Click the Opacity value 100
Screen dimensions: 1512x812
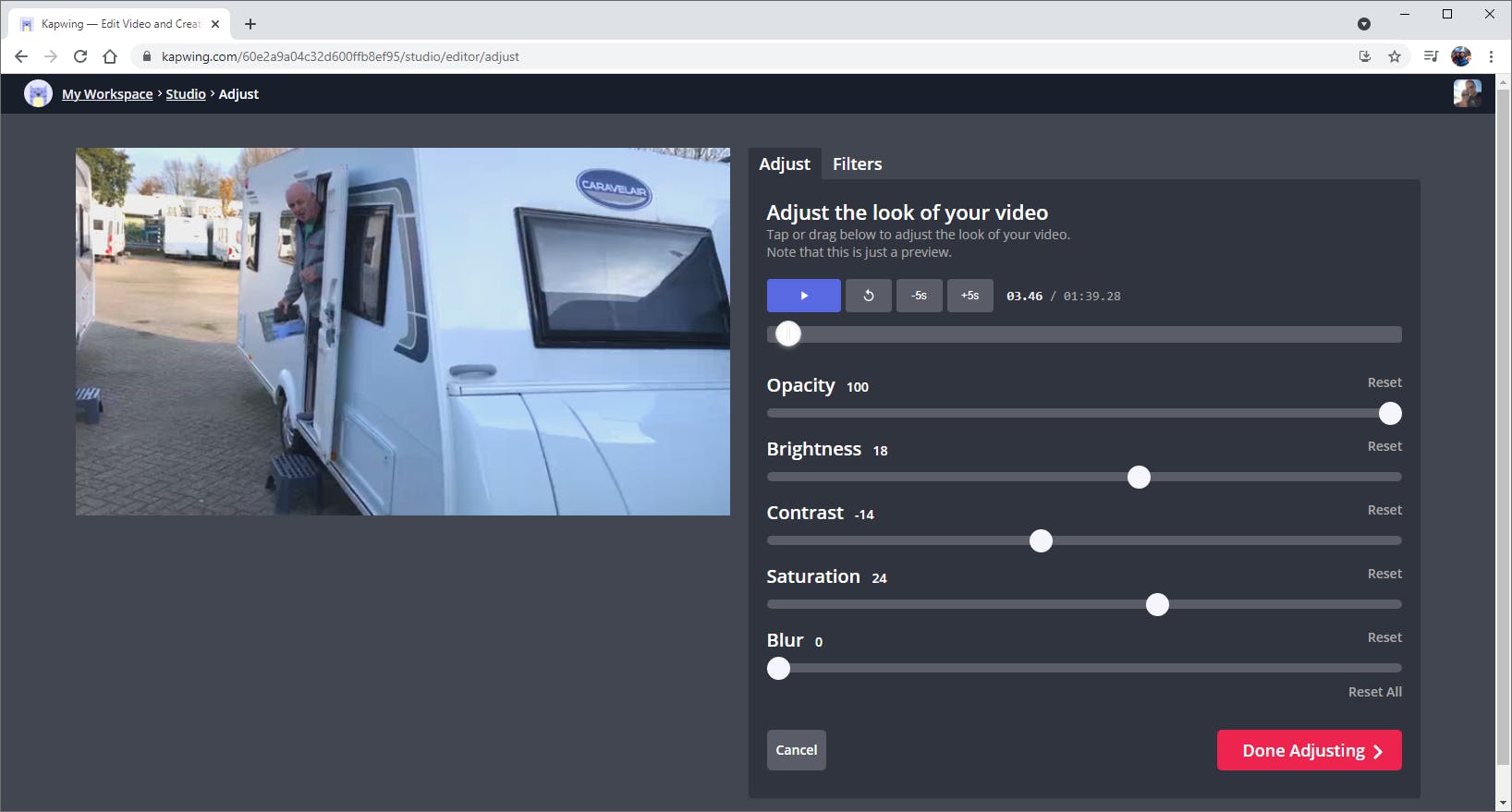(x=858, y=387)
